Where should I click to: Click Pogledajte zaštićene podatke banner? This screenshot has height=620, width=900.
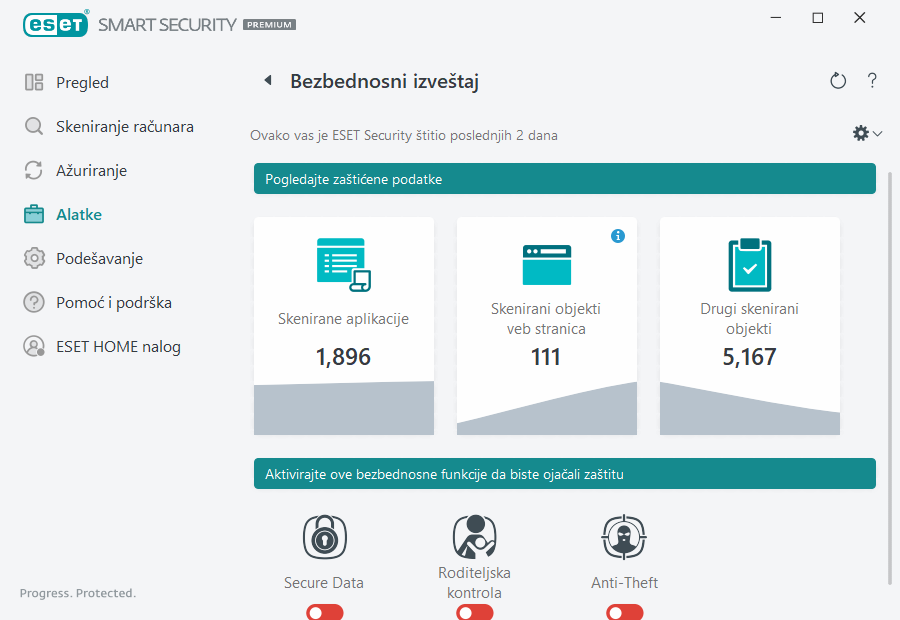[564, 179]
